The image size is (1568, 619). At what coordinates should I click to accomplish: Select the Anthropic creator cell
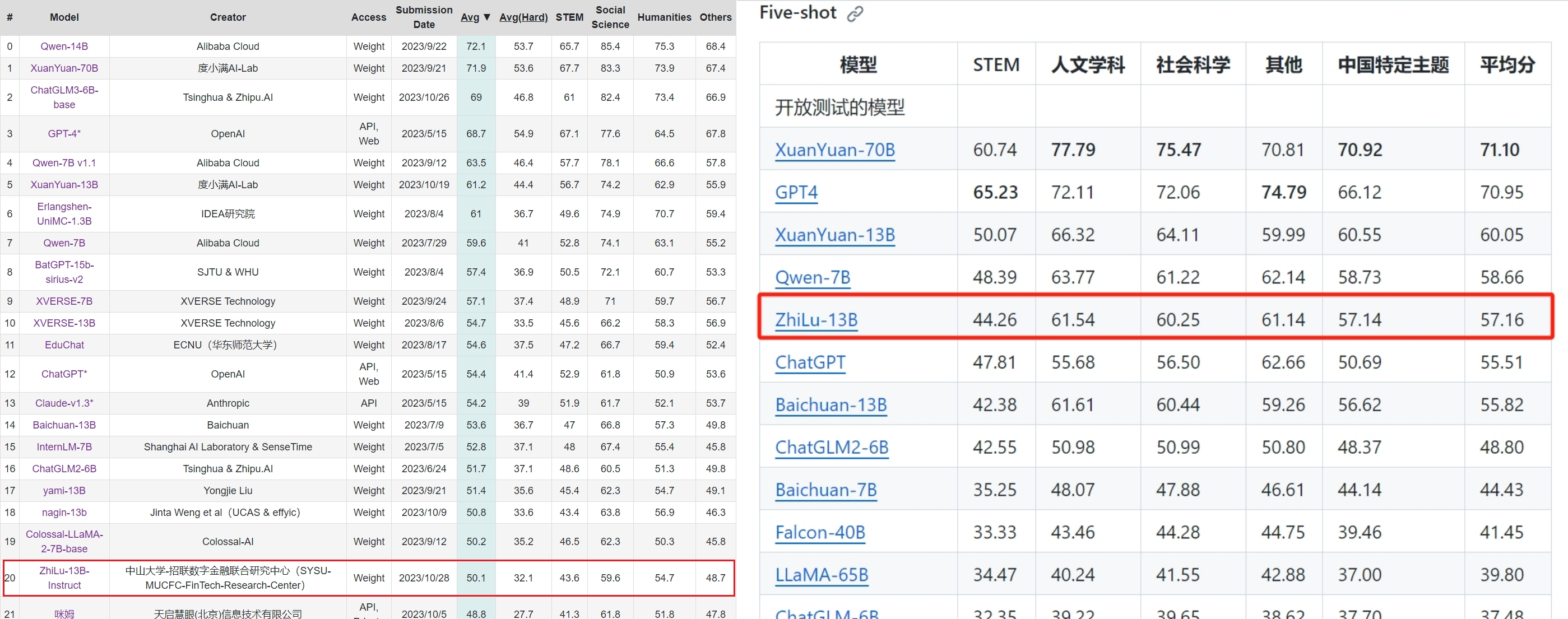pos(228,403)
